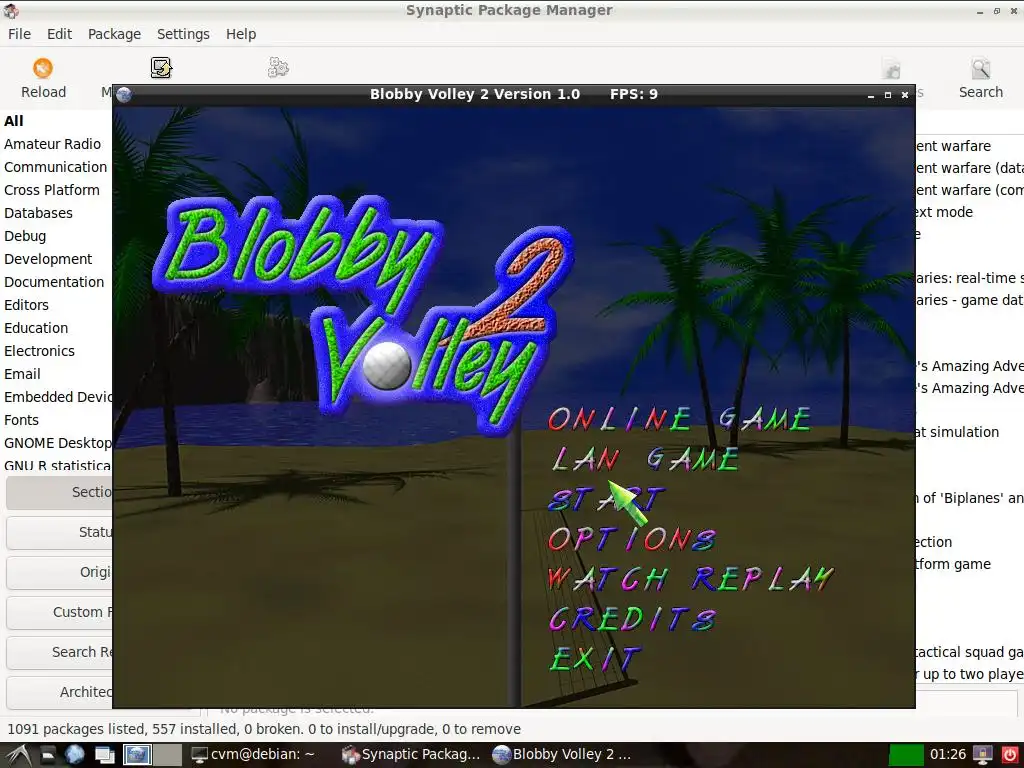Viewport: 1024px width, 768px height.
Task: Switch to Synaptic Package Manager taskbar entry
Action: click(x=411, y=755)
